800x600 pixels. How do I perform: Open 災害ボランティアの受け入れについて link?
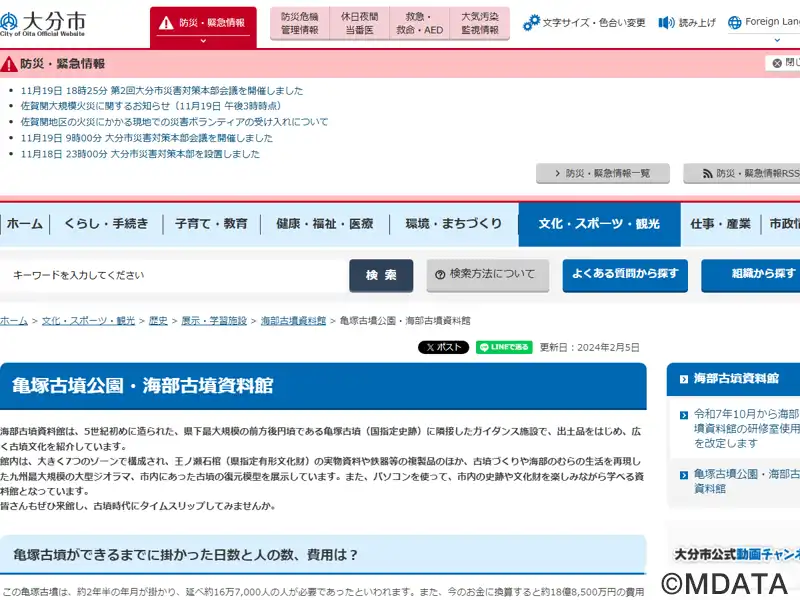(174, 122)
